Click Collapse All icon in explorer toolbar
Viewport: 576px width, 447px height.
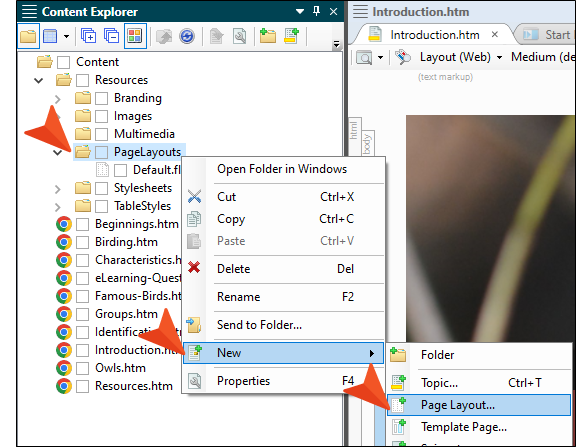(x=111, y=36)
